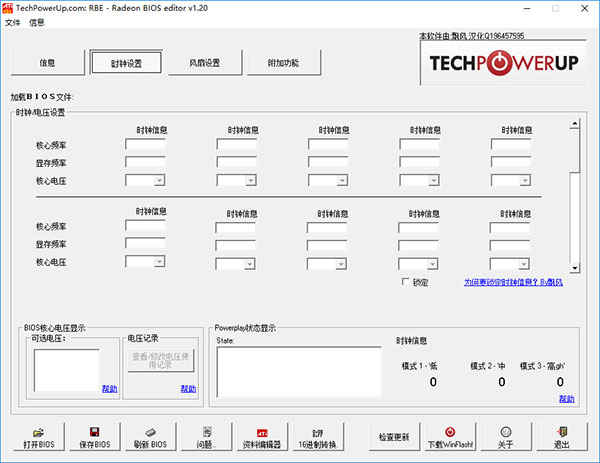Click the 模式 1 - 低 value 0
Screen dimensions: 600x463
433,382
